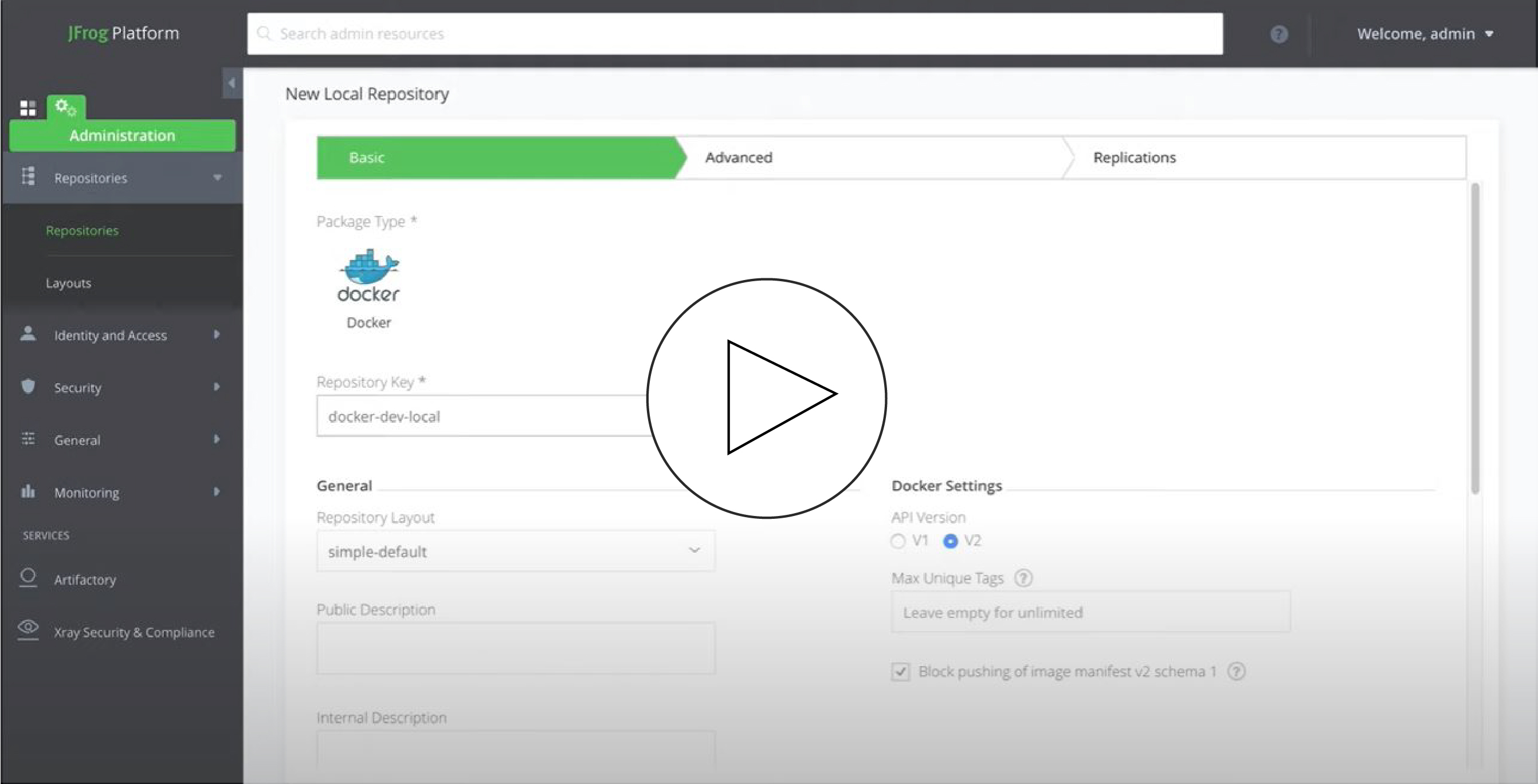Click the help question mark icon

coord(1278,34)
